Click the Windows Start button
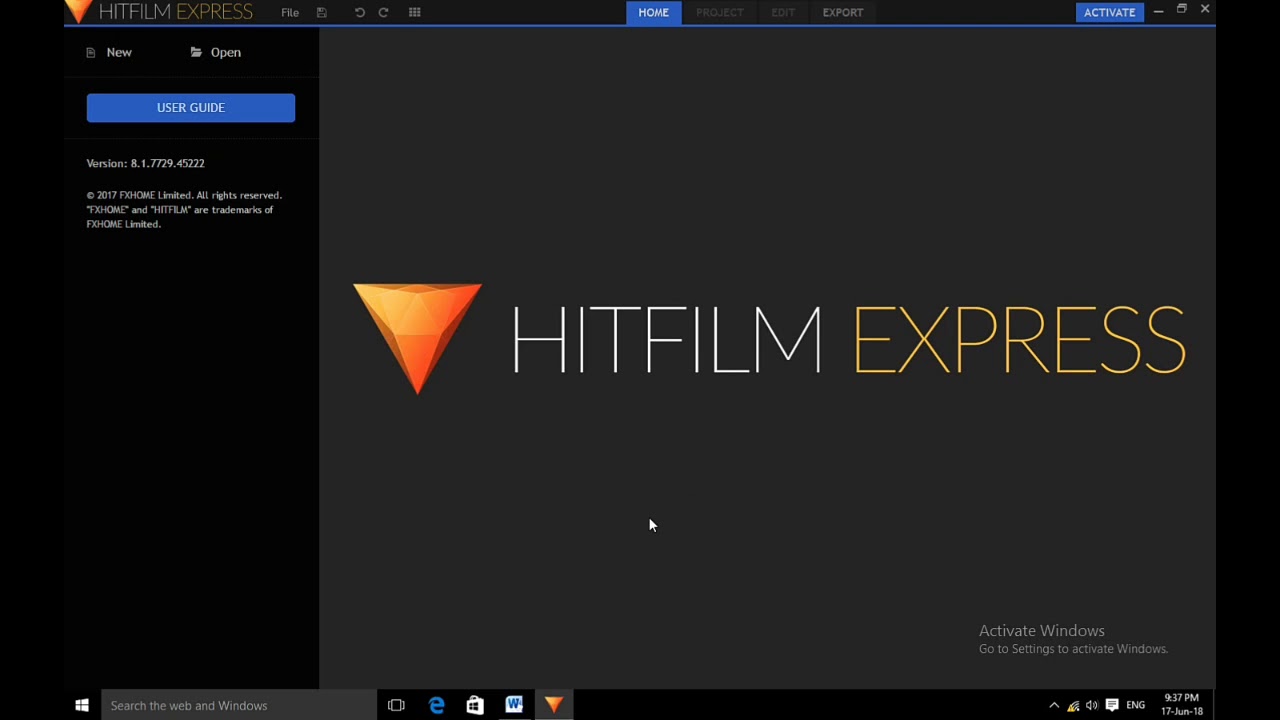 pos(82,705)
